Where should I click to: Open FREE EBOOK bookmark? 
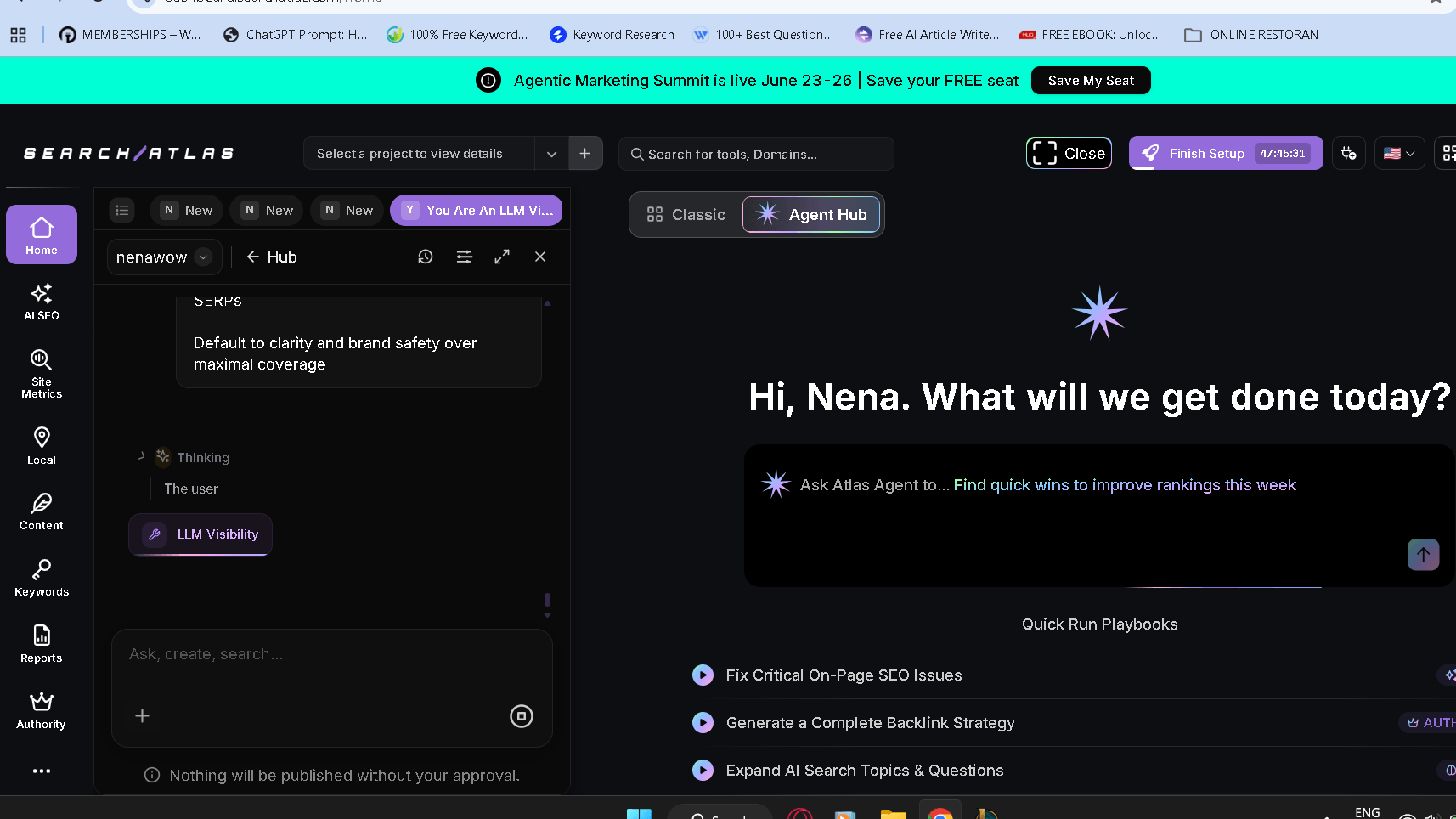tap(1091, 35)
